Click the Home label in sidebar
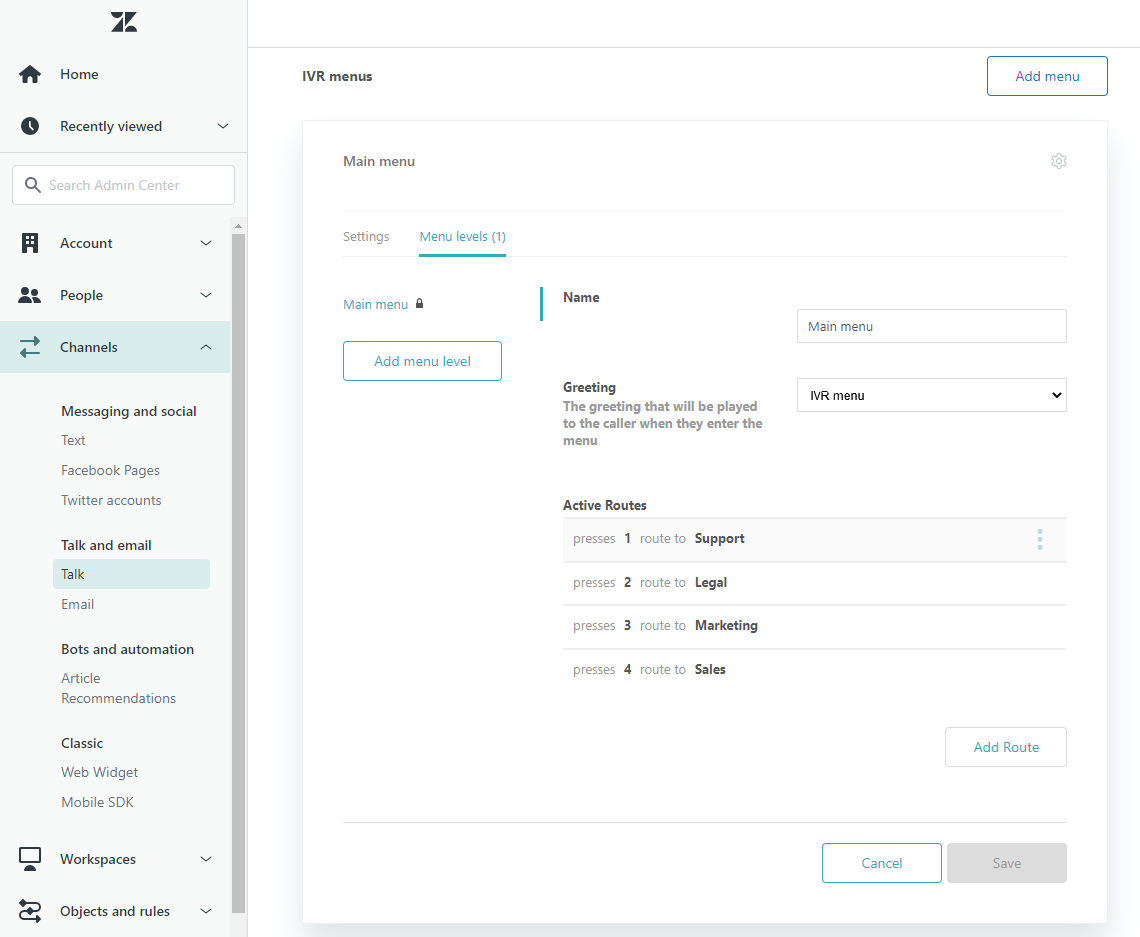This screenshot has width=1140, height=937. [x=79, y=74]
